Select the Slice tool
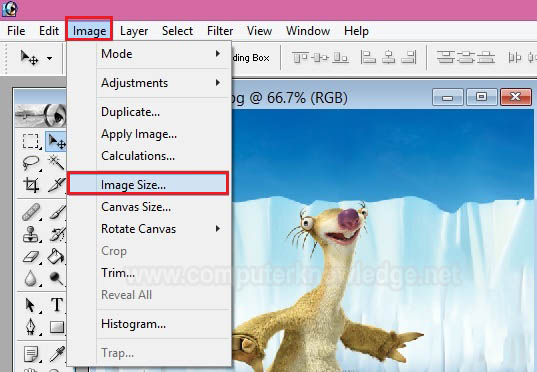 click(57, 185)
